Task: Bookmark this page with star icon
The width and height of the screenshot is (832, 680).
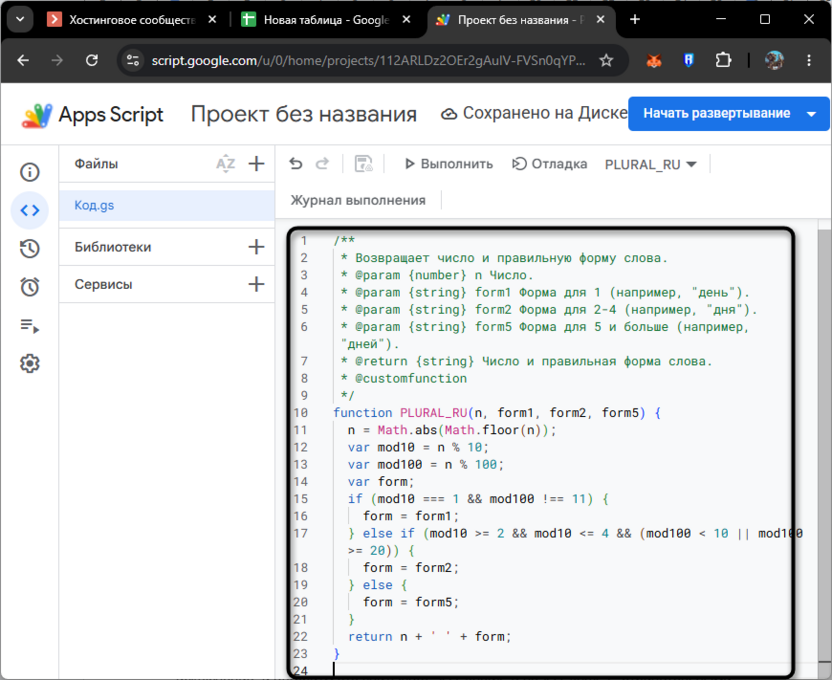Action: pos(606,60)
